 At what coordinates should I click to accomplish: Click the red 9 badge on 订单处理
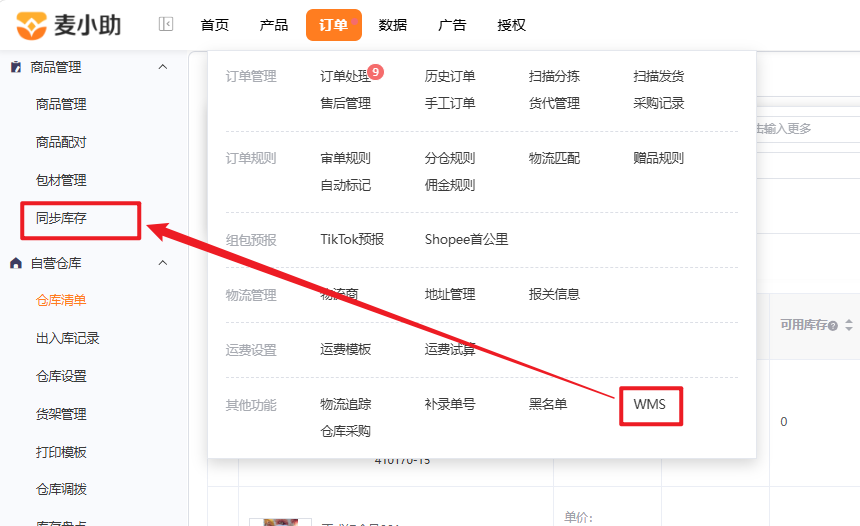(375, 72)
